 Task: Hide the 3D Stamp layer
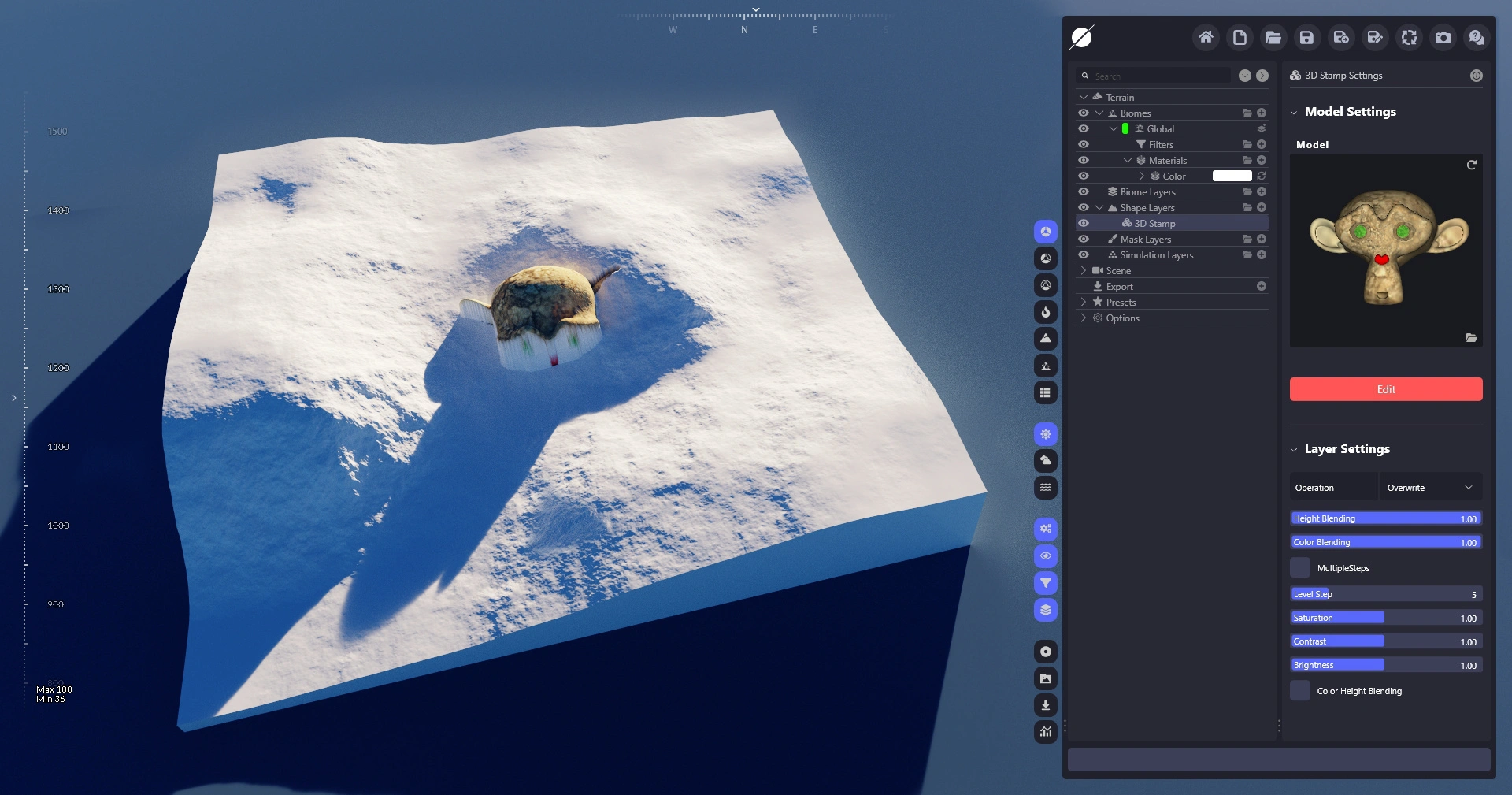[1084, 224]
